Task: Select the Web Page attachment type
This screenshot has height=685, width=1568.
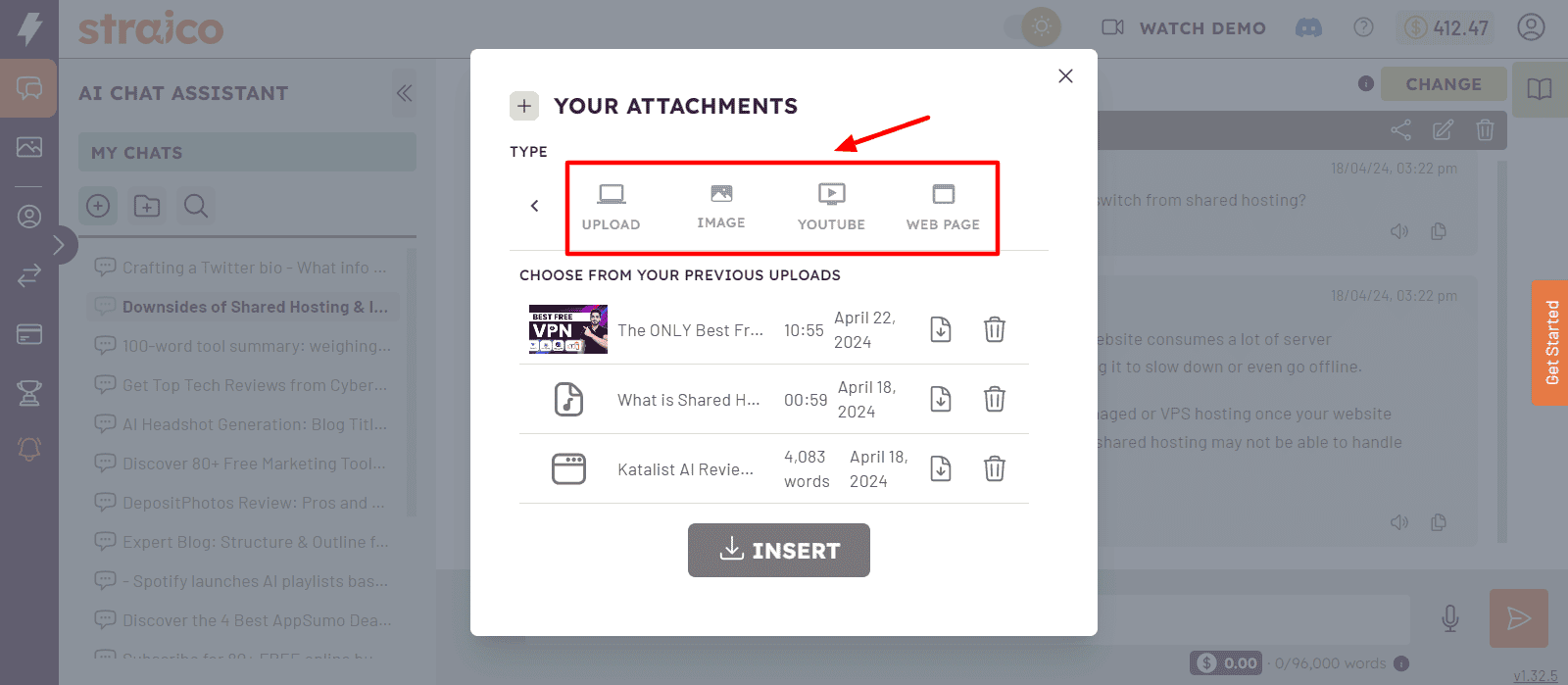Action: tap(943, 207)
